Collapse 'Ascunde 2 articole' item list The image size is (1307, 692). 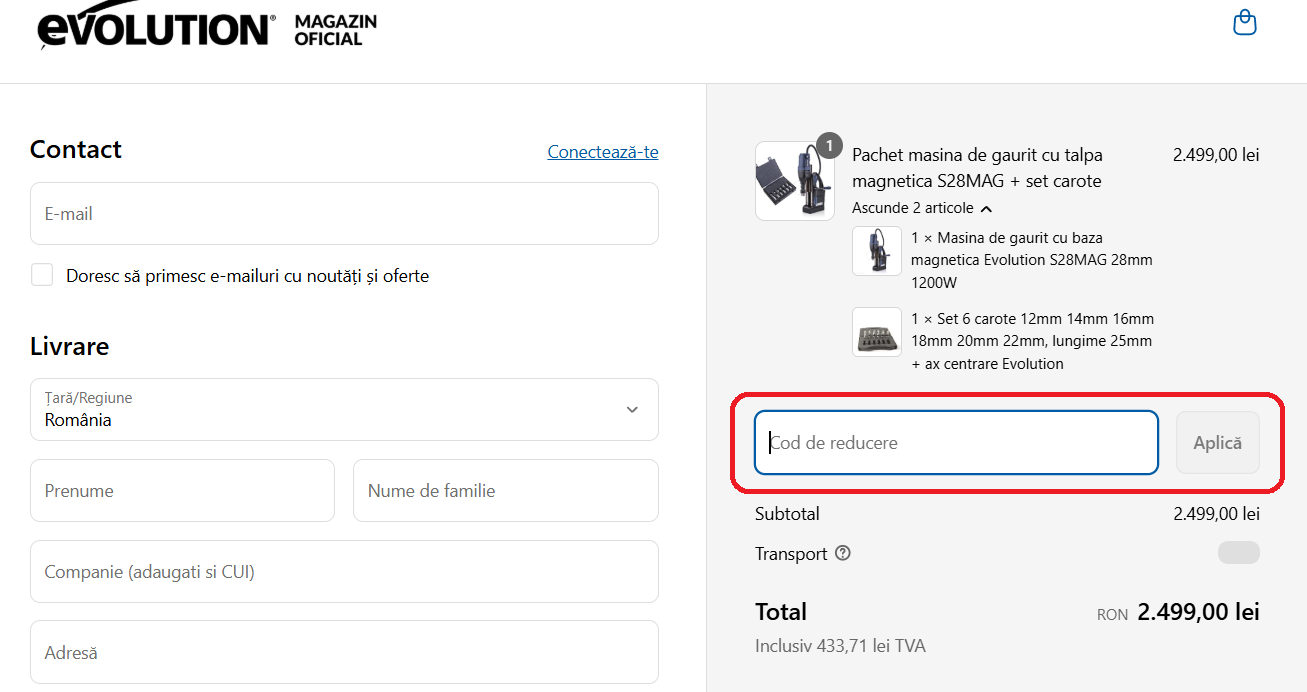tap(922, 208)
